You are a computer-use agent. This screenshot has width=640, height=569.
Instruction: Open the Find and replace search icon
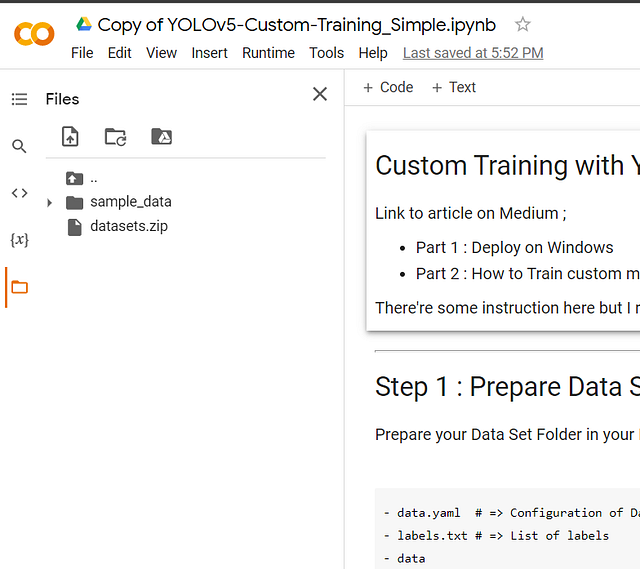click(x=19, y=146)
